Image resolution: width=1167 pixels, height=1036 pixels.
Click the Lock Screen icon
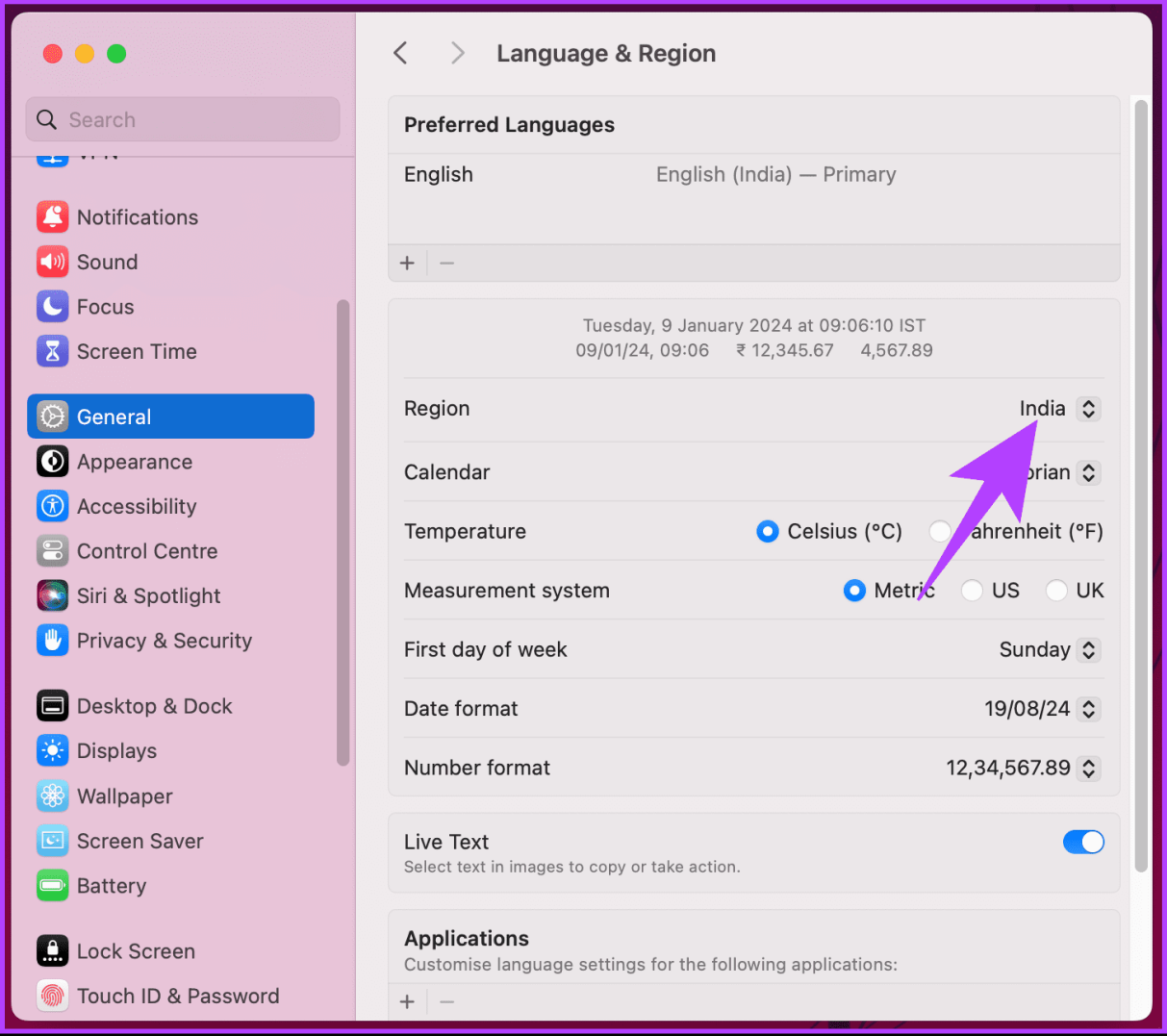point(53,950)
